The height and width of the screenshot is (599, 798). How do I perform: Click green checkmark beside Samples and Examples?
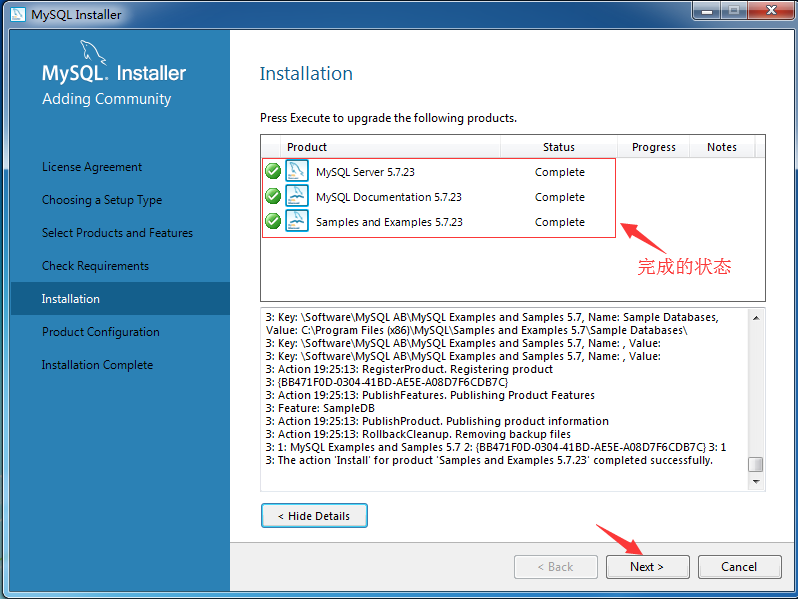click(x=273, y=221)
